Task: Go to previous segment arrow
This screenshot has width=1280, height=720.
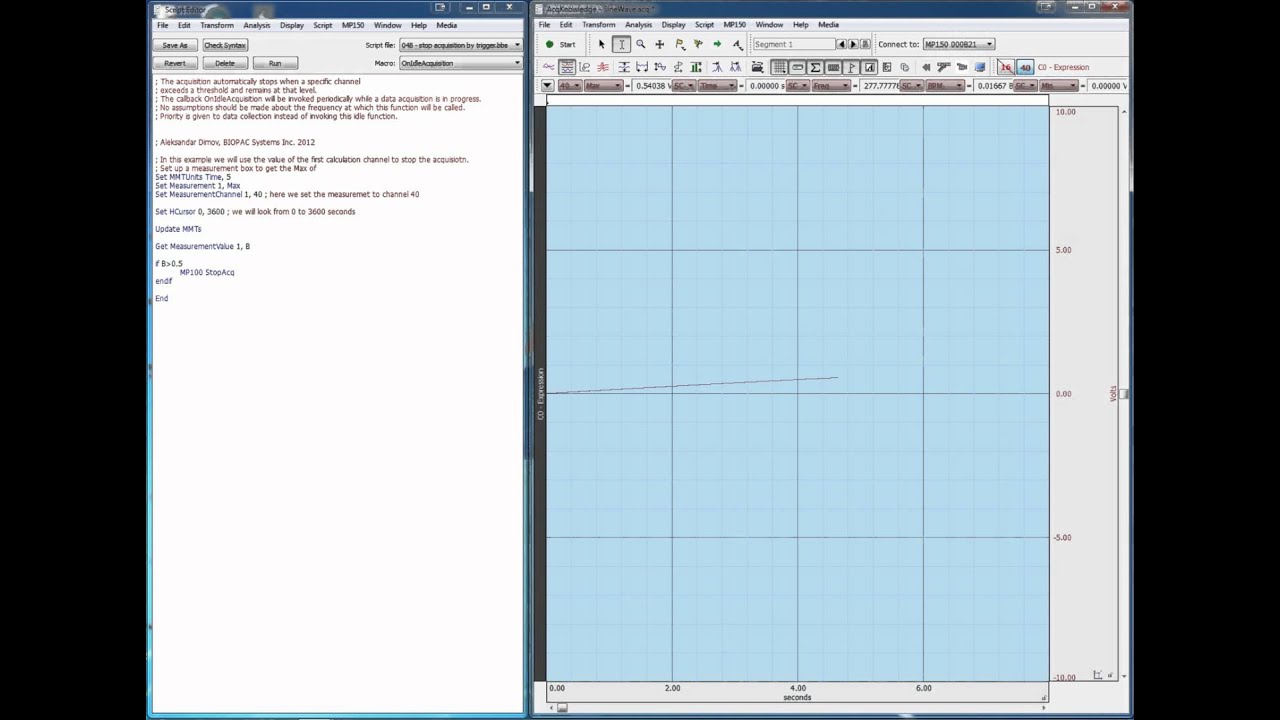Action: coord(841,44)
